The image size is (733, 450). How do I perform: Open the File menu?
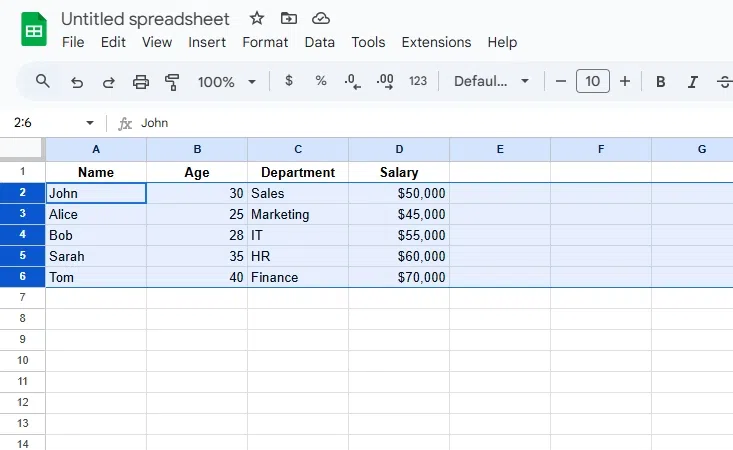(x=73, y=42)
